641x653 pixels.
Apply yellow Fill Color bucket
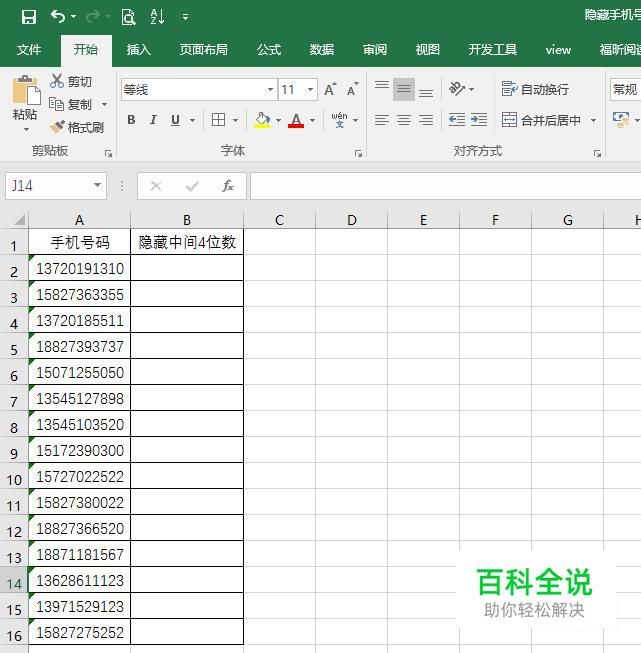262,120
